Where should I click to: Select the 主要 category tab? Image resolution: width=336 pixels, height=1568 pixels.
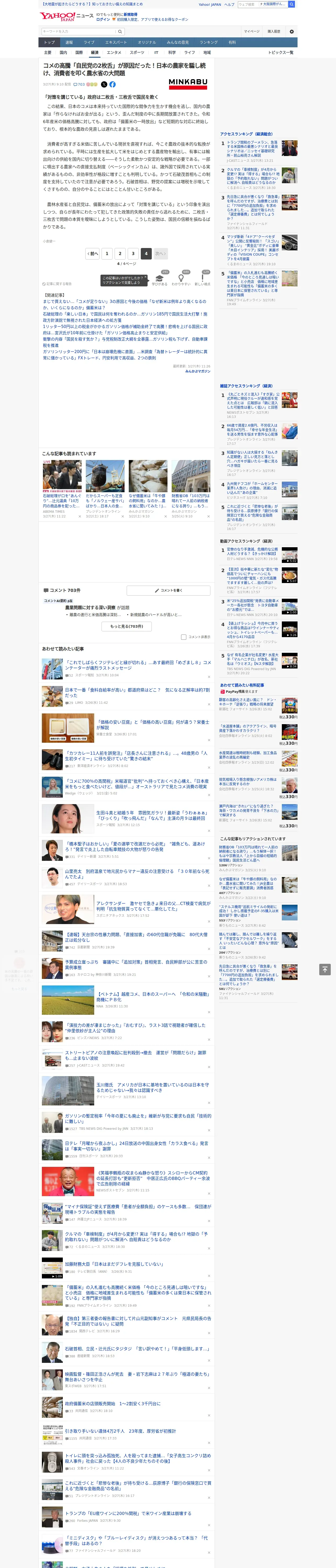[x=48, y=52]
